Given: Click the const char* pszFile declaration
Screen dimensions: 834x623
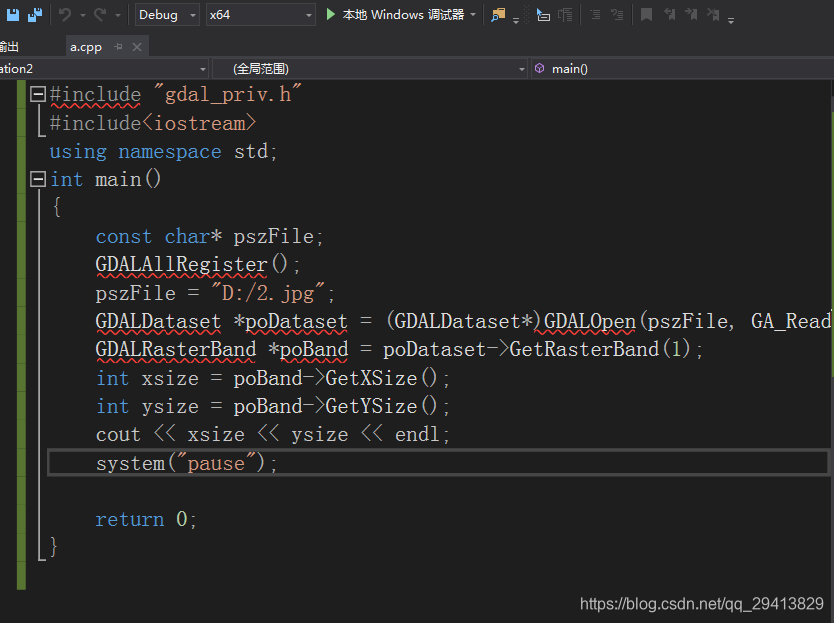Looking at the screenshot, I should click(x=209, y=236).
